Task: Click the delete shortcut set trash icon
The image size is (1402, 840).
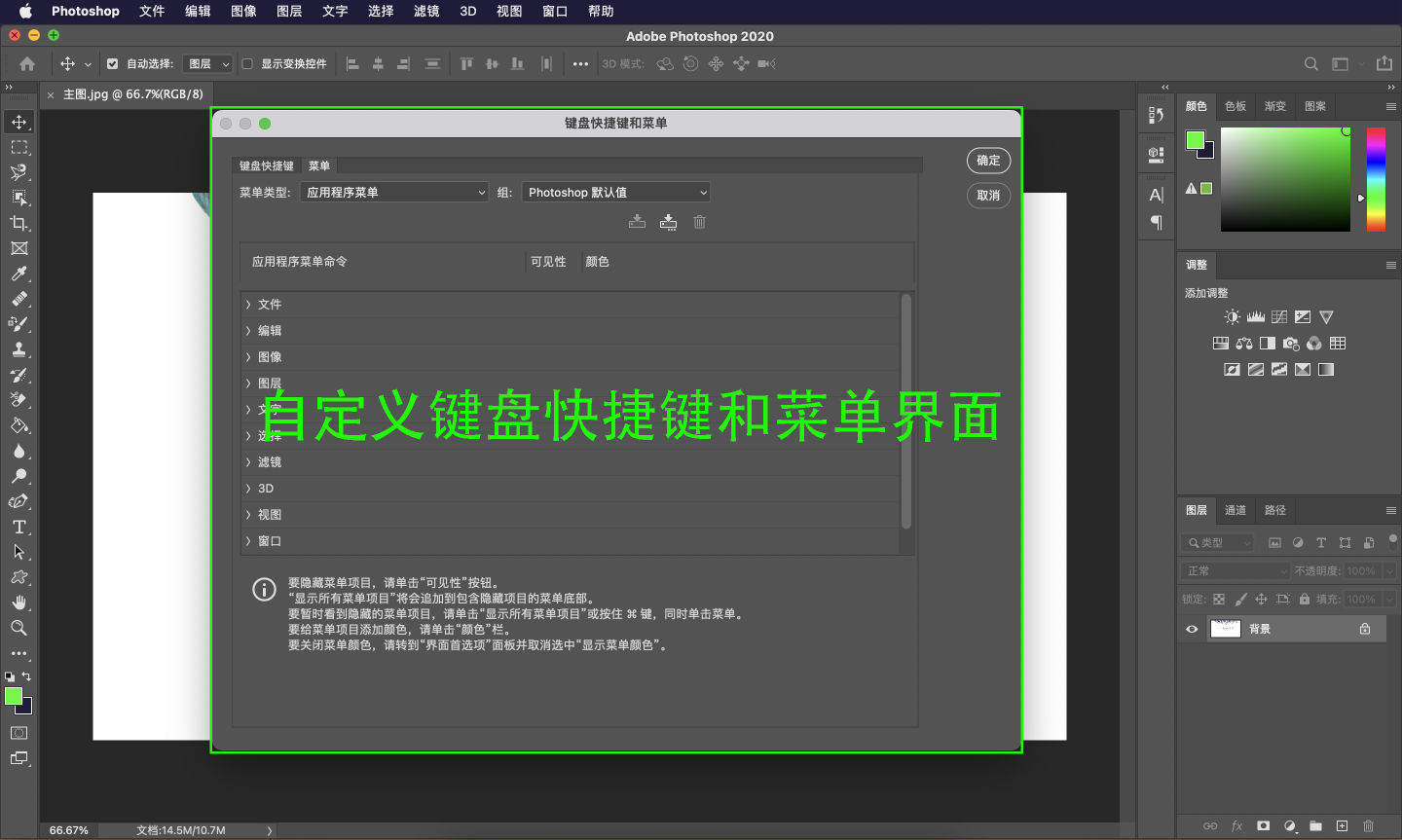Action: 699,221
